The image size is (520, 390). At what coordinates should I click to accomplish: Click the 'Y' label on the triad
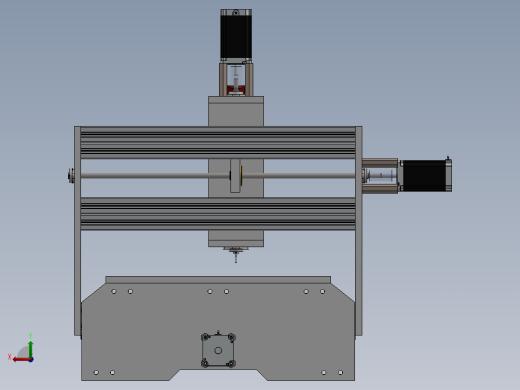click(30, 336)
